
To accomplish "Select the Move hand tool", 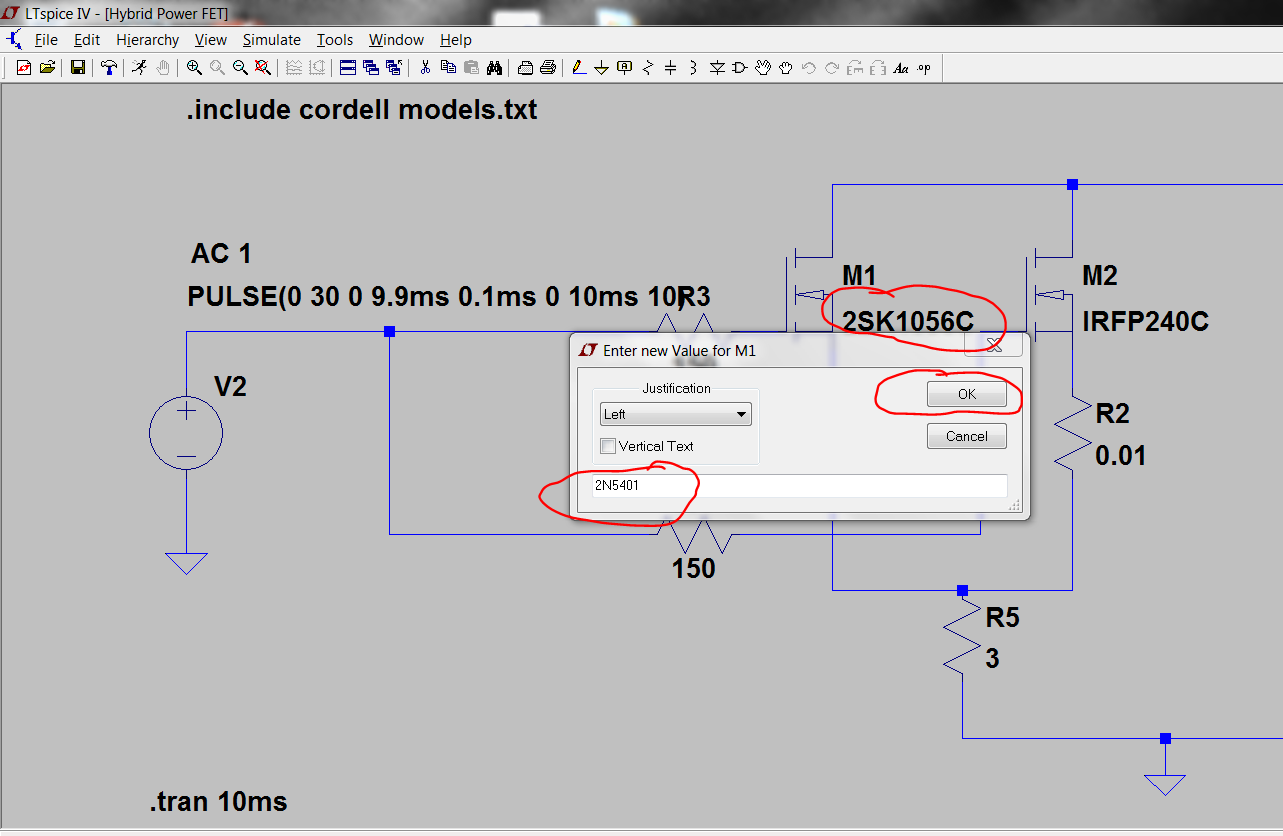I will (x=763, y=68).
